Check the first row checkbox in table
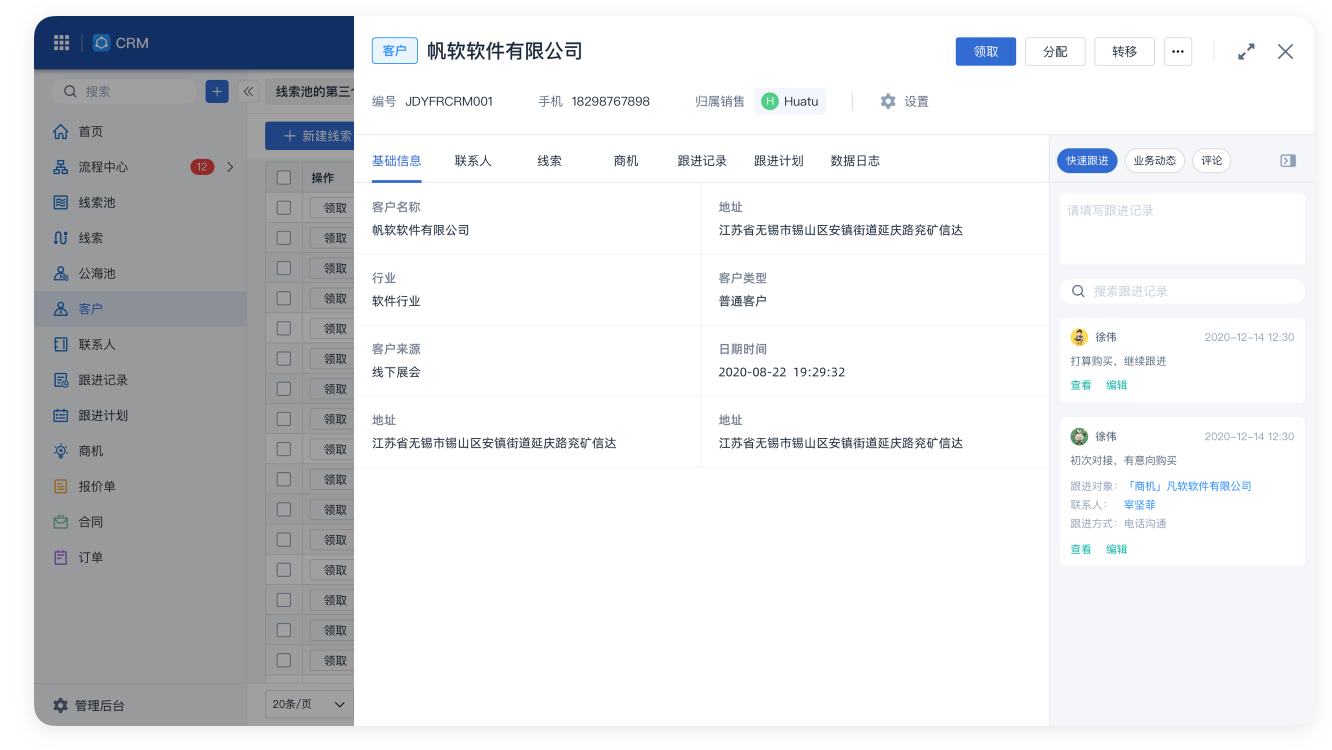 [x=284, y=208]
